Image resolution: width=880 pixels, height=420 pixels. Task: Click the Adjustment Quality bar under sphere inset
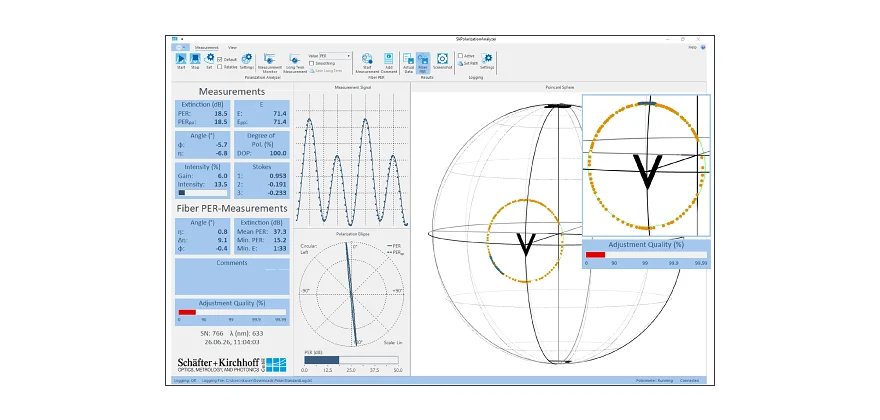coord(646,254)
